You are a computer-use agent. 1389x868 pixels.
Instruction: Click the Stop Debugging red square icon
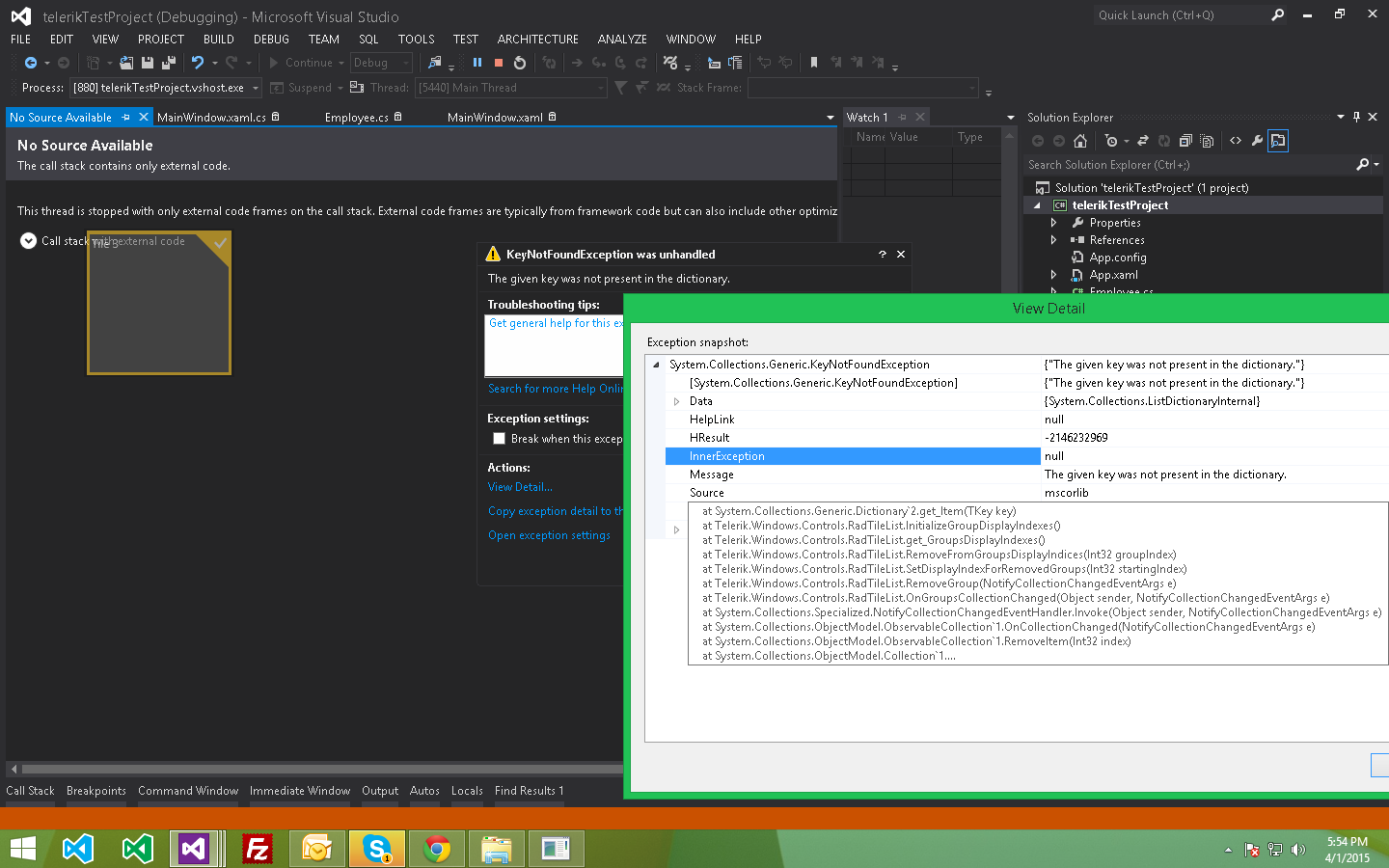click(499, 63)
